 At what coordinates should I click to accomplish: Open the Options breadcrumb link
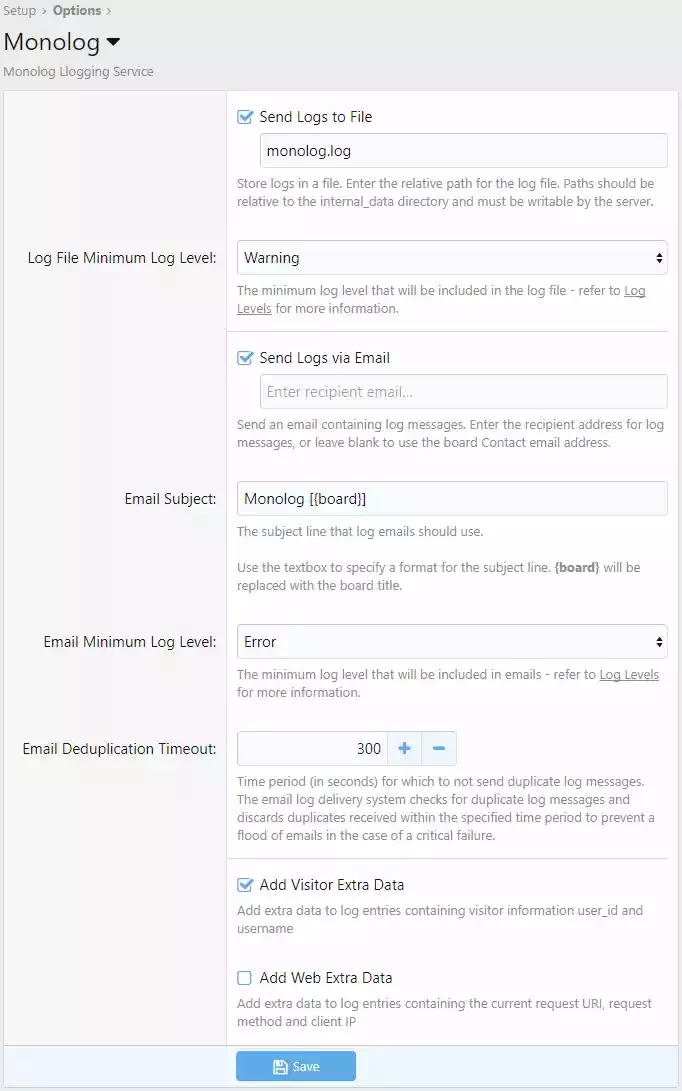coord(77,10)
